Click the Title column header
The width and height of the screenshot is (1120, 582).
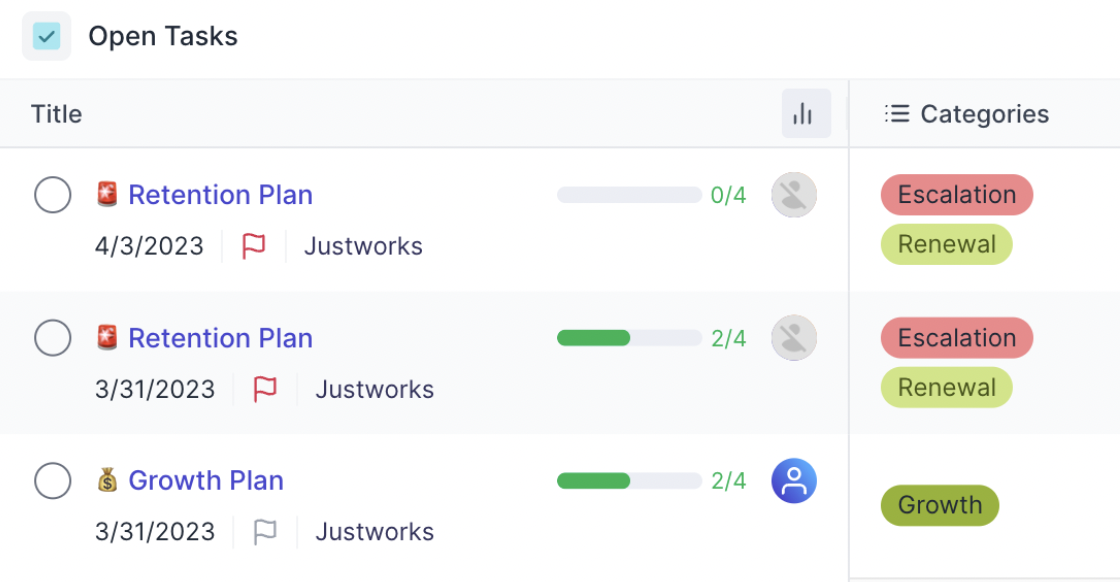point(57,114)
